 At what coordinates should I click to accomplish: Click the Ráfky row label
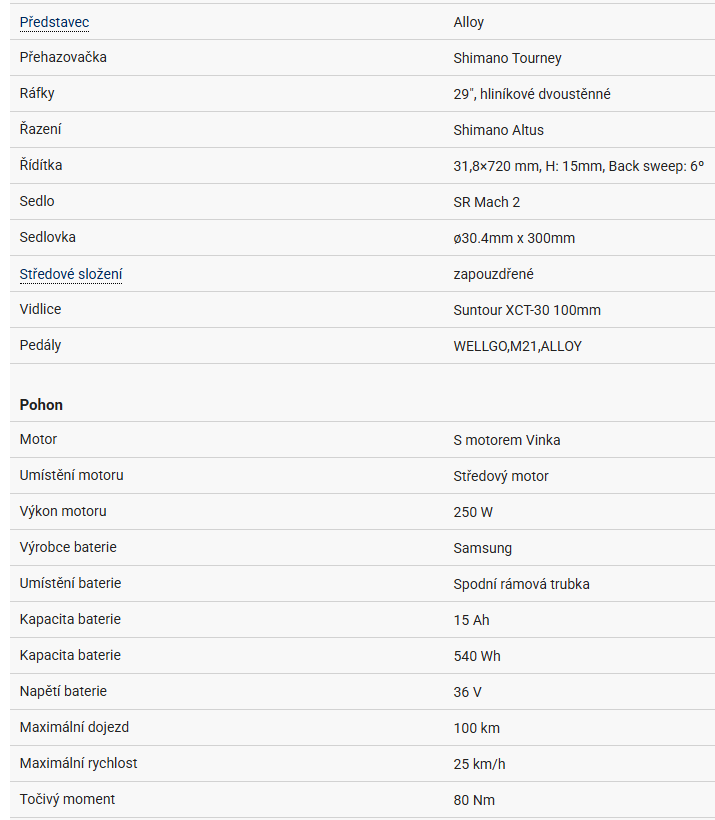click(37, 93)
